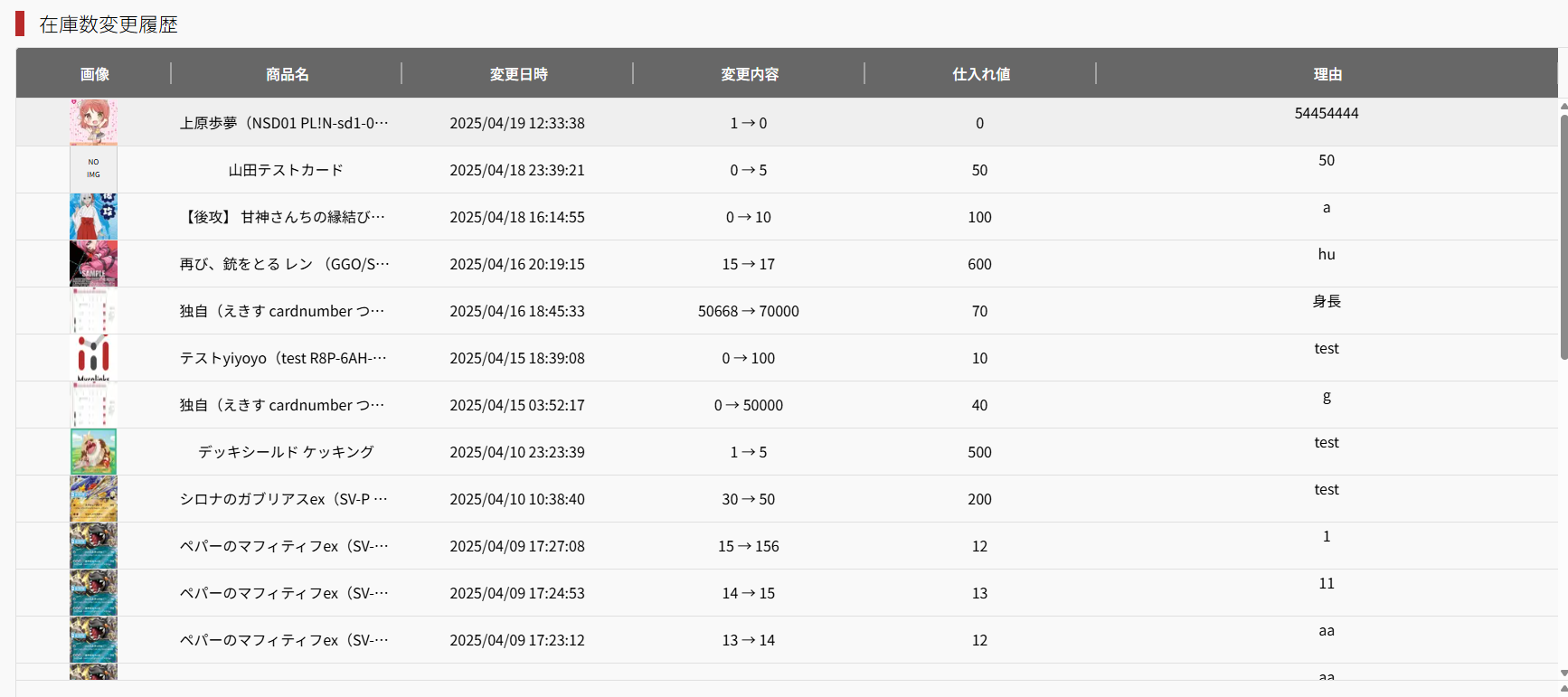Click reason text hu
Screen dimensions: 1568x697
[x=1327, y=254]
